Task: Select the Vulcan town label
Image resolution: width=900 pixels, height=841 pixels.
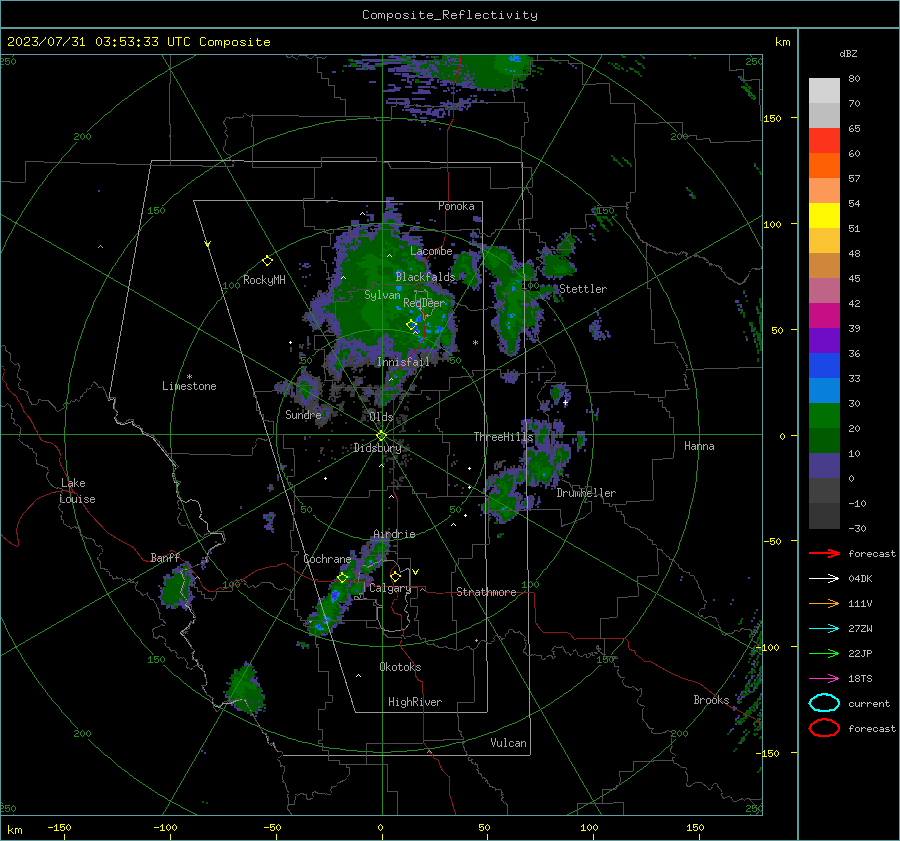Action: [508, 743]
